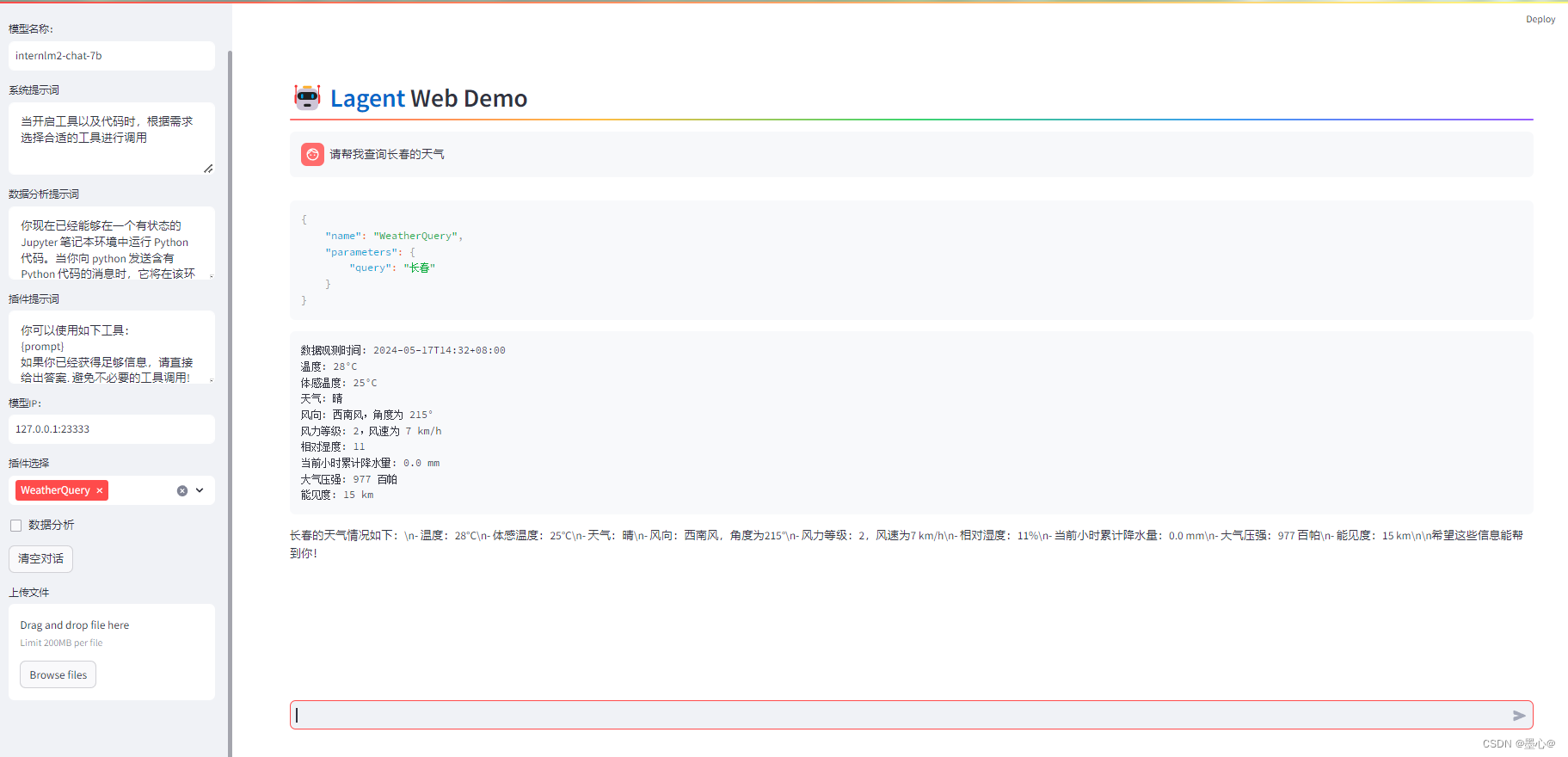The image size is (1568, 757).
Task: Click the Drag and drop file here zone
Action: coord(112,652)
